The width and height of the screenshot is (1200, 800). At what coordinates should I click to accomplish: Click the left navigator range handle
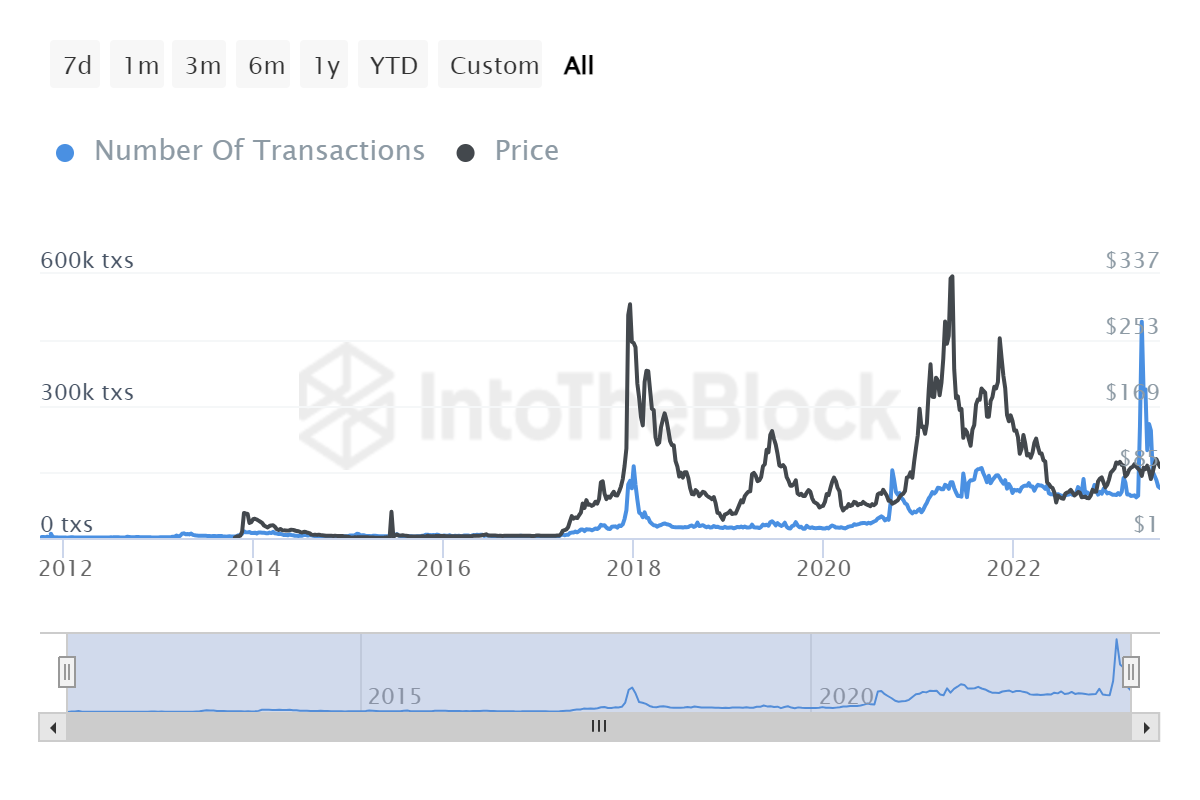[67, 672]
